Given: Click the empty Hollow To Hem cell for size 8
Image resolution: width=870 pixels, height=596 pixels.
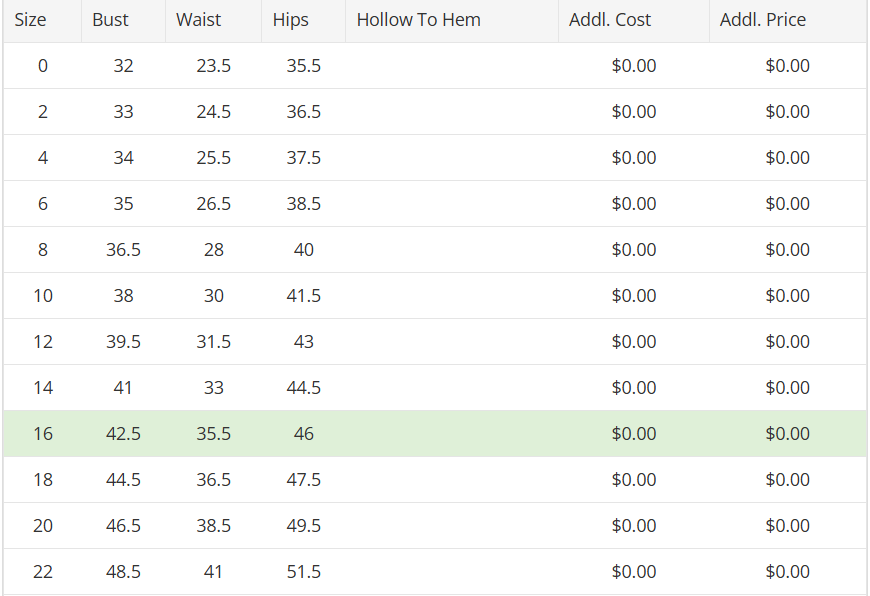Looking at the screenshot, I should click(451, 250).
